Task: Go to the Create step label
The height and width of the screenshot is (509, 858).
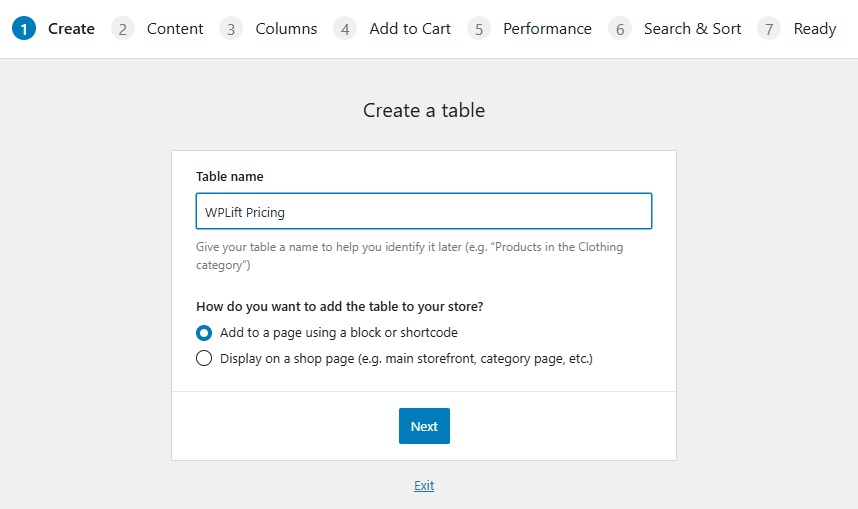Action: pyautogui.click(x=71, y=29)
